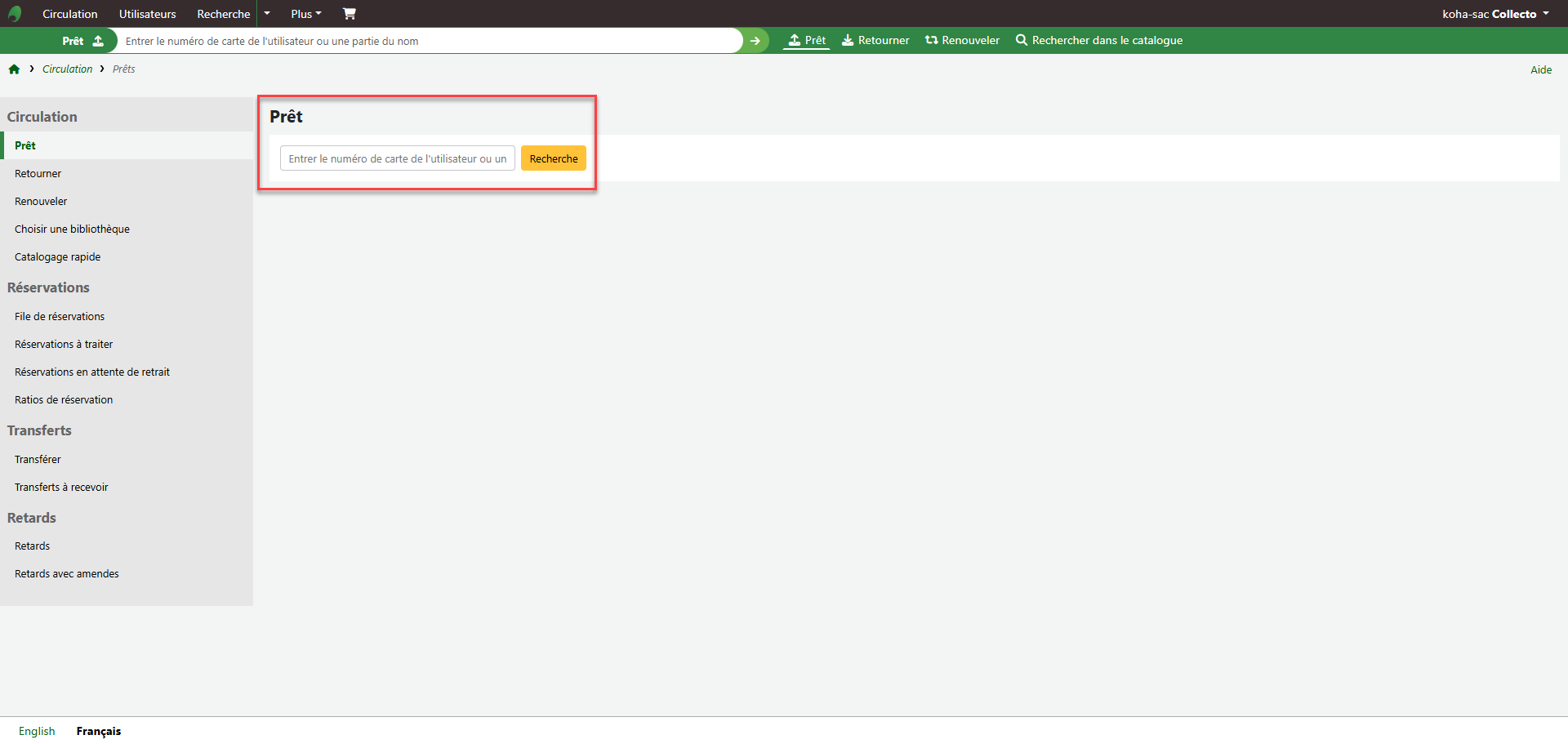Expand the koha-sac Collecto user menu
Image resolution: width=1568 pixels, height=744 pixels.
(x=1495, y=14)
